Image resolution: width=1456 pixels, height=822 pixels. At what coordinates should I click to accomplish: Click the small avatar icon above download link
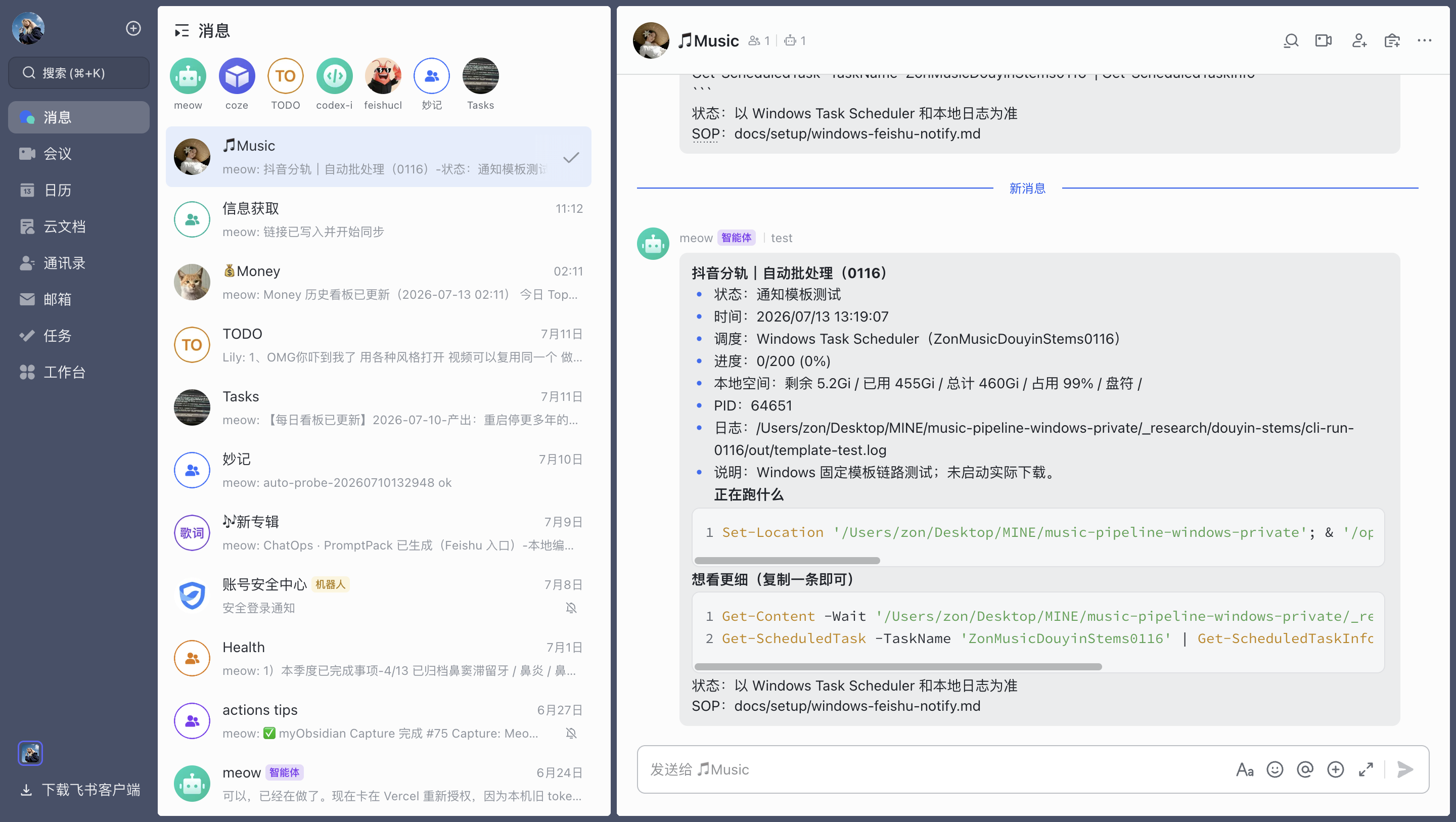tap(30, 753)
